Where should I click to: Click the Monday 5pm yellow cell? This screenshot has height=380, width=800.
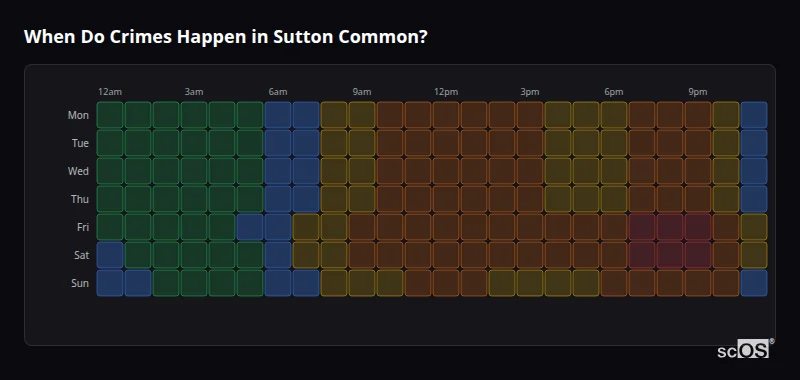586,115
